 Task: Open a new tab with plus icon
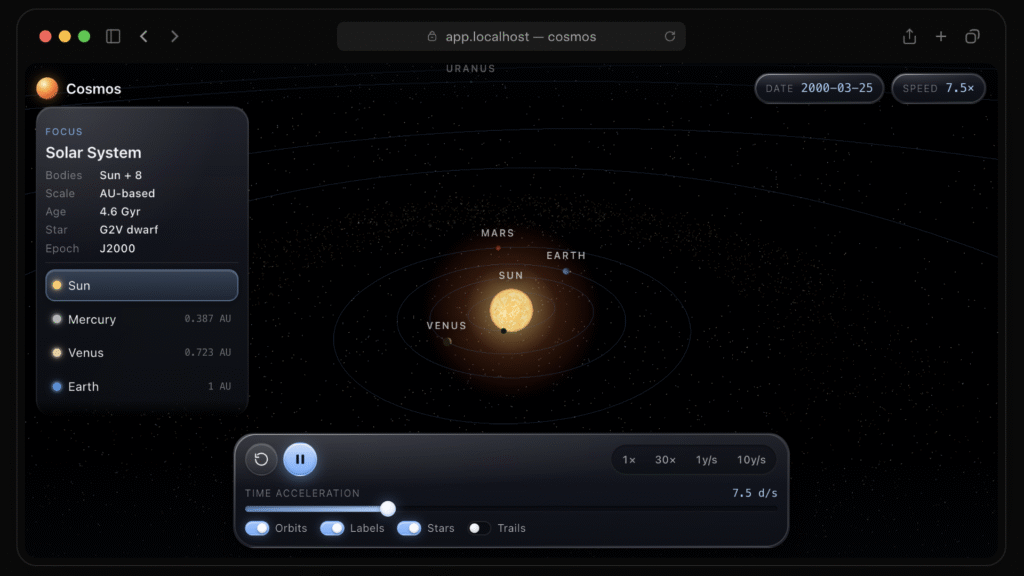(x=940, y=37)
